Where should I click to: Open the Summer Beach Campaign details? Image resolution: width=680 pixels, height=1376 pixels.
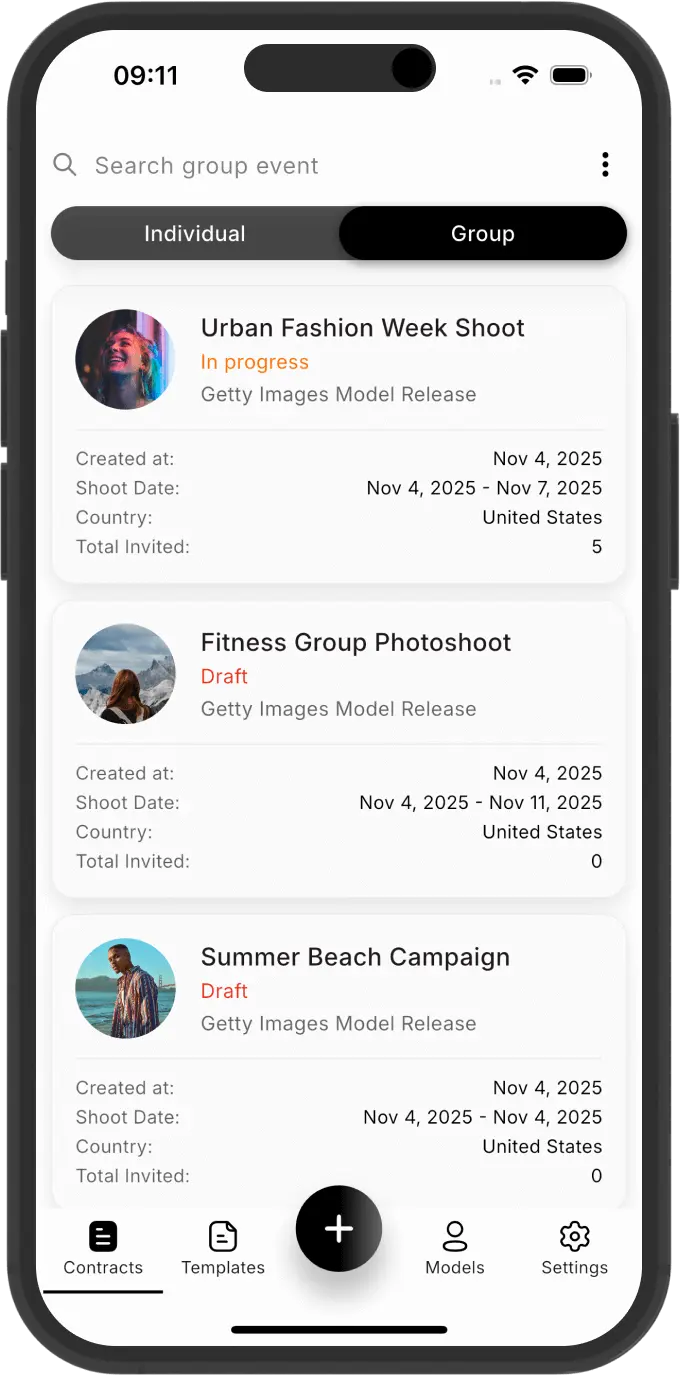[356, 956]
